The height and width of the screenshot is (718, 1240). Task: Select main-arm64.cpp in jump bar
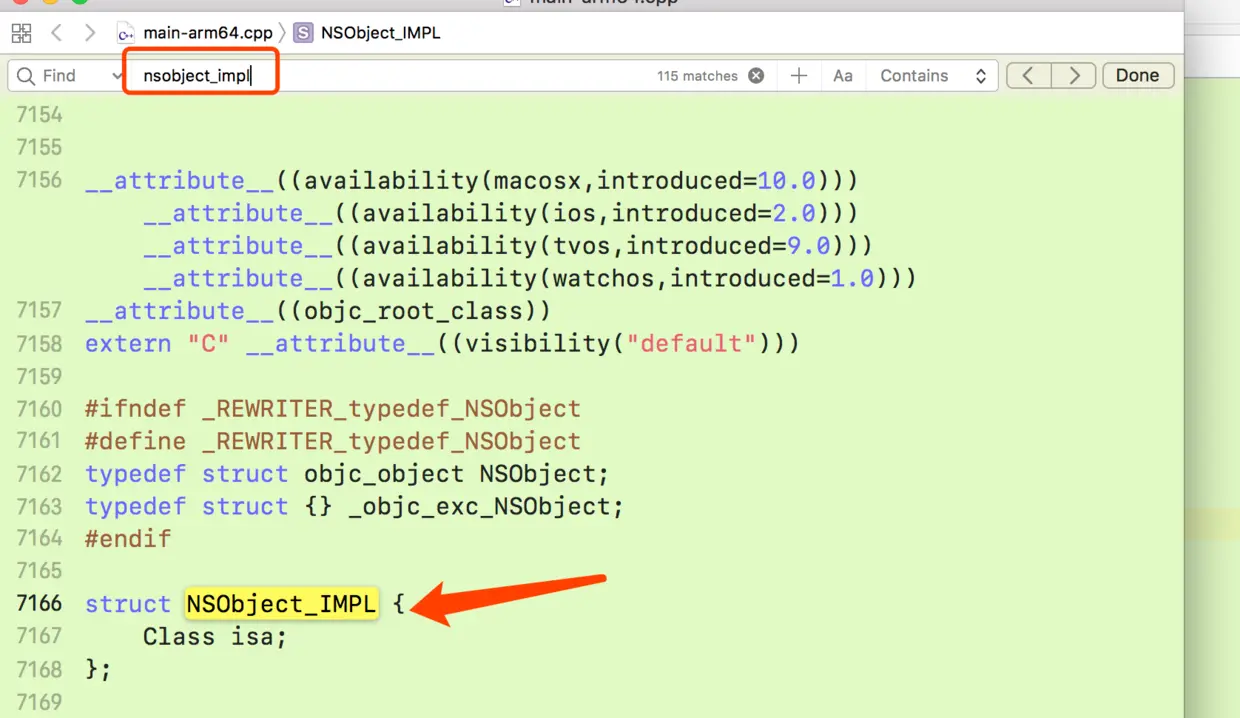click(x=207, y=33)
